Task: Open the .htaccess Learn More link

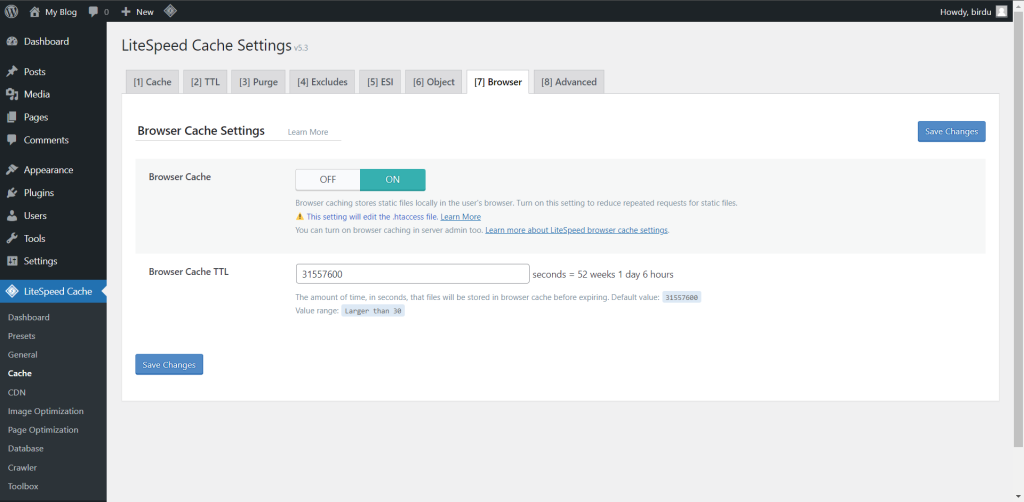Action: [x=460, y=217]
